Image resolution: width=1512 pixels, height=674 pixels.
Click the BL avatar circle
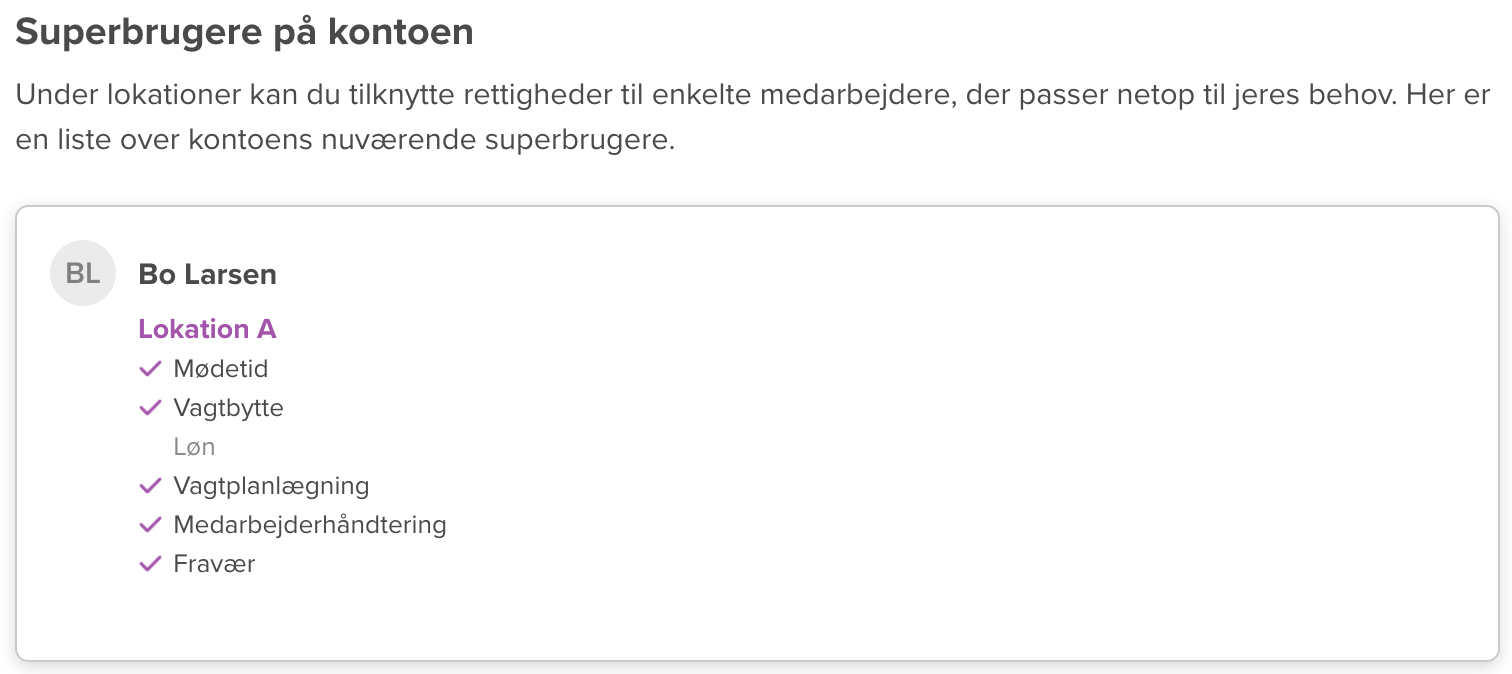(x=83, y=274)
